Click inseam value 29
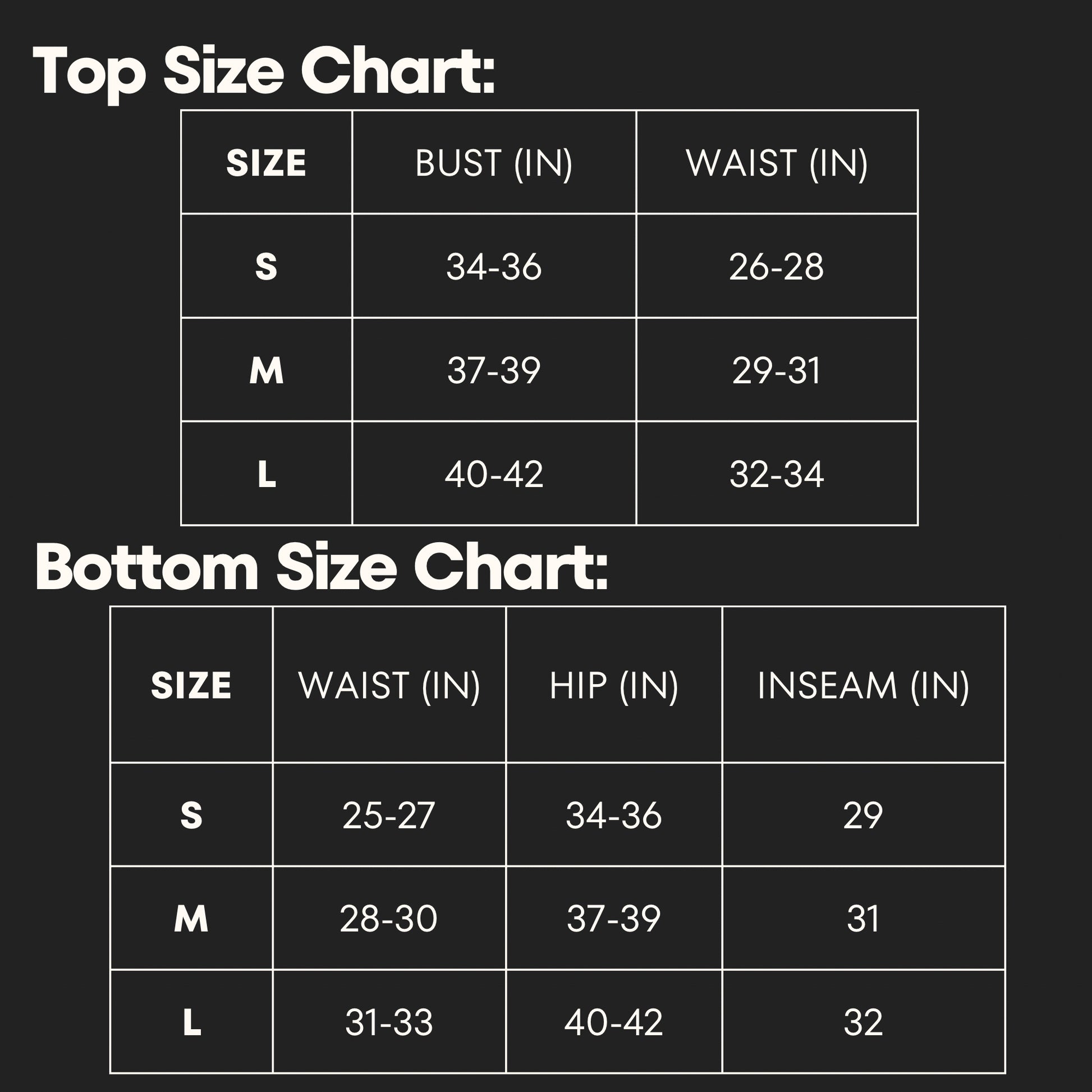 [863, 815]
